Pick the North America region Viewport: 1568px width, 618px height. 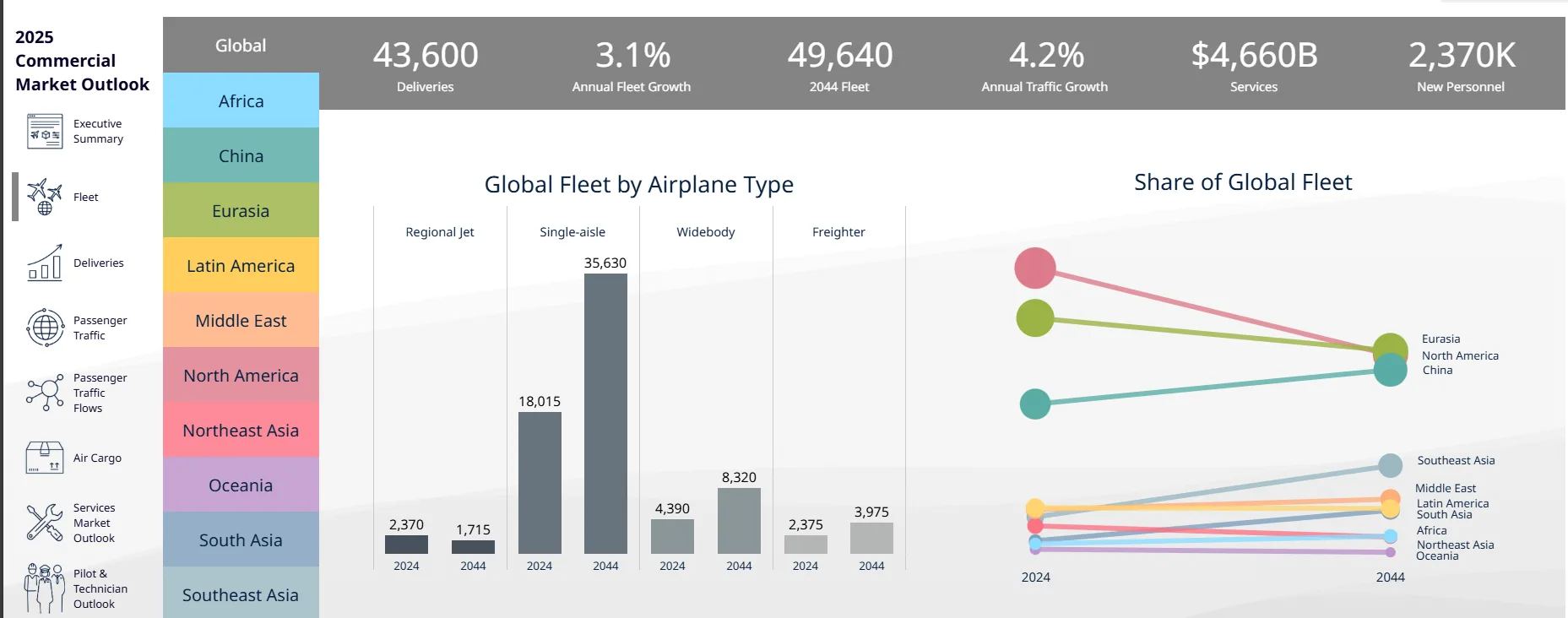pos(241,375)
